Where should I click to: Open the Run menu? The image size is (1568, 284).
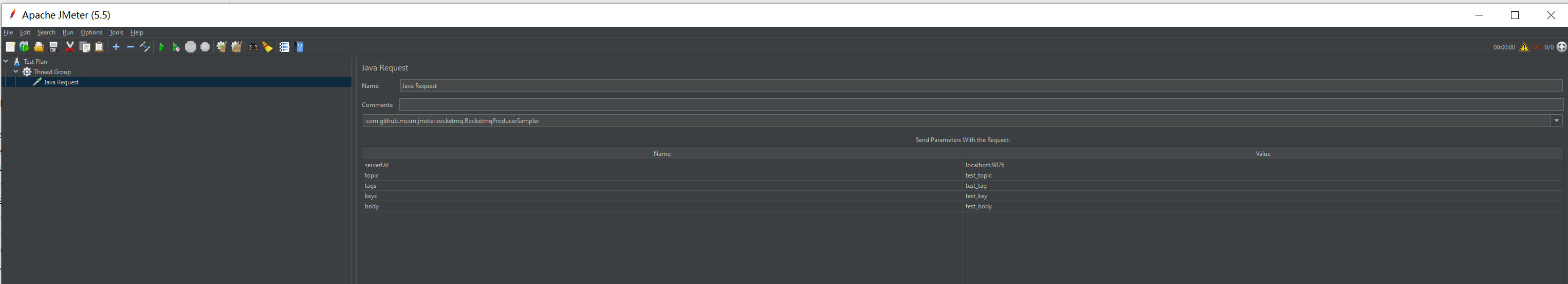67,32
